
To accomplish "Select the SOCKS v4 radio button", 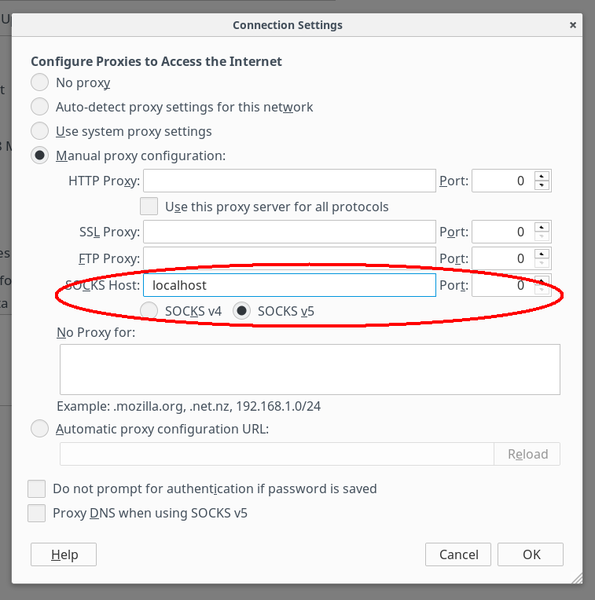I will click(149, 311).
